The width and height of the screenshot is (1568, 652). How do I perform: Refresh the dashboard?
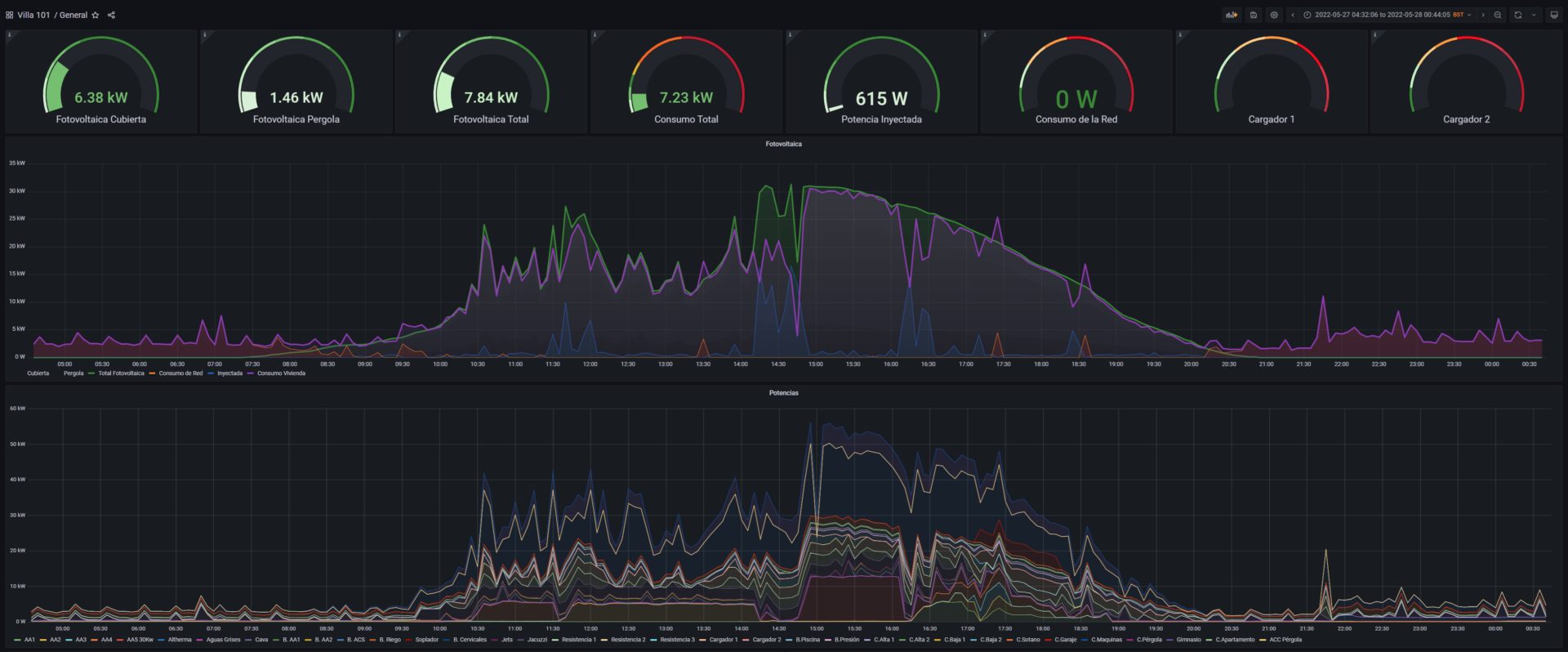click(1518, 15)
